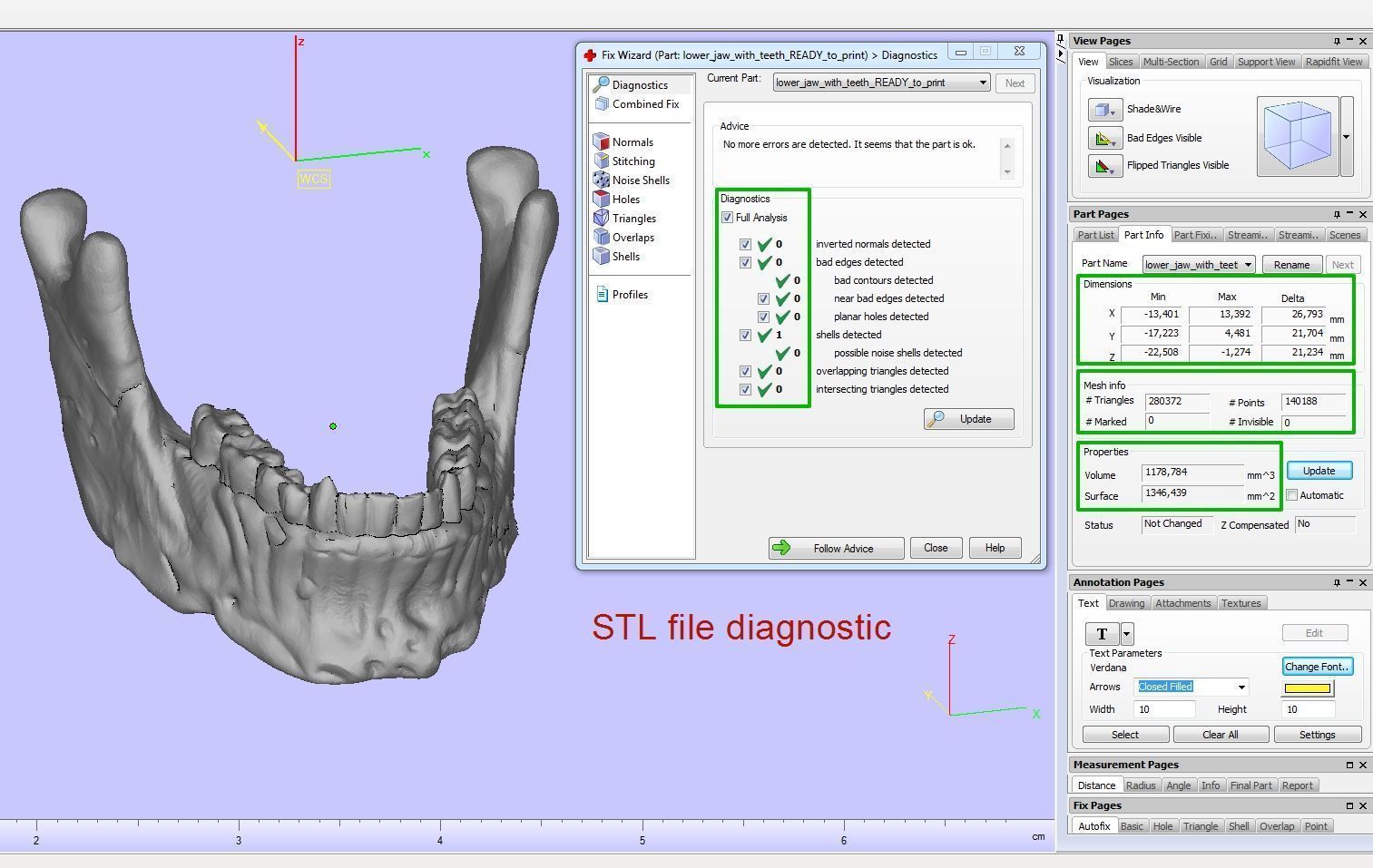Image resolution: width=1373 pixels, height=868 pixels.
Task: Click the Volume value field
Action: pos(1192,473)
